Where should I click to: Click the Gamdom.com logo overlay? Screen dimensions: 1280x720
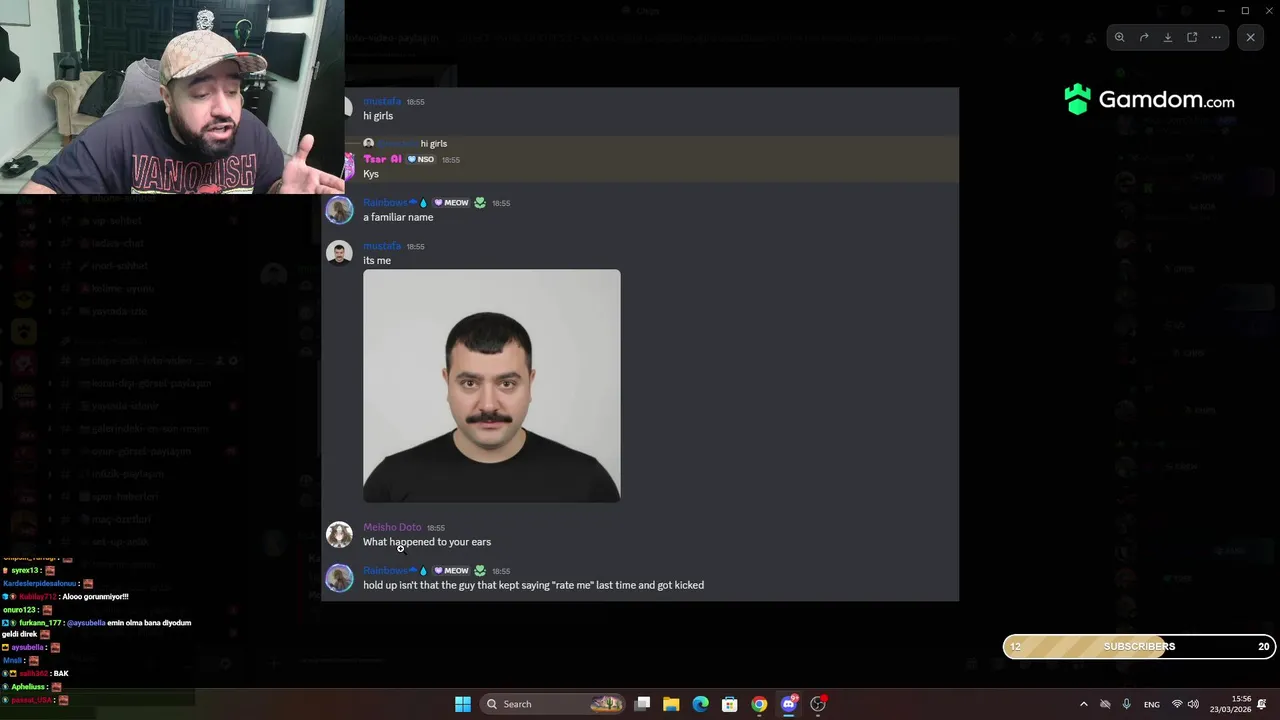click(x=1149, y=100)
